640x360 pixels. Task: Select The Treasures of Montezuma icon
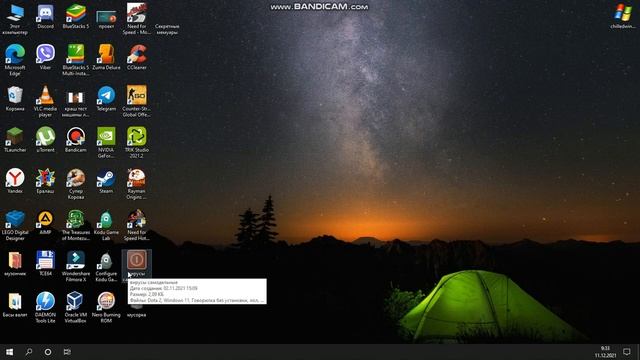pos(76,225)
